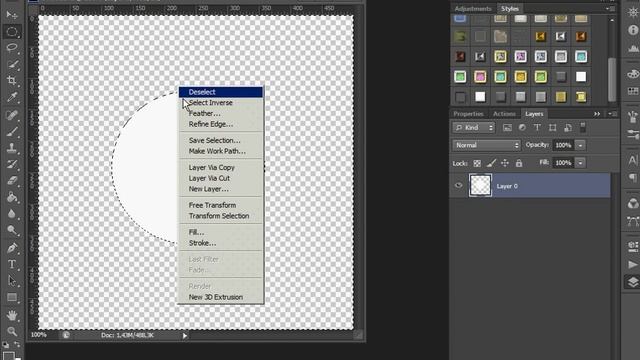Switch to the Actions tab
The image size is (640, 360).
[504, 114]
